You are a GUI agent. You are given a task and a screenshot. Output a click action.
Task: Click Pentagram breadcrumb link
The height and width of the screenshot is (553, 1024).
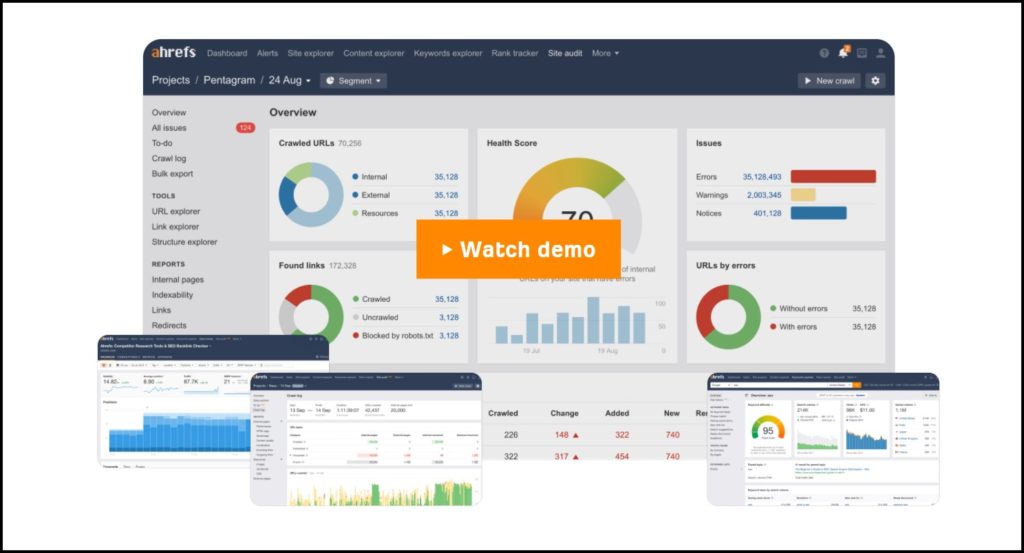pos(229,80)
